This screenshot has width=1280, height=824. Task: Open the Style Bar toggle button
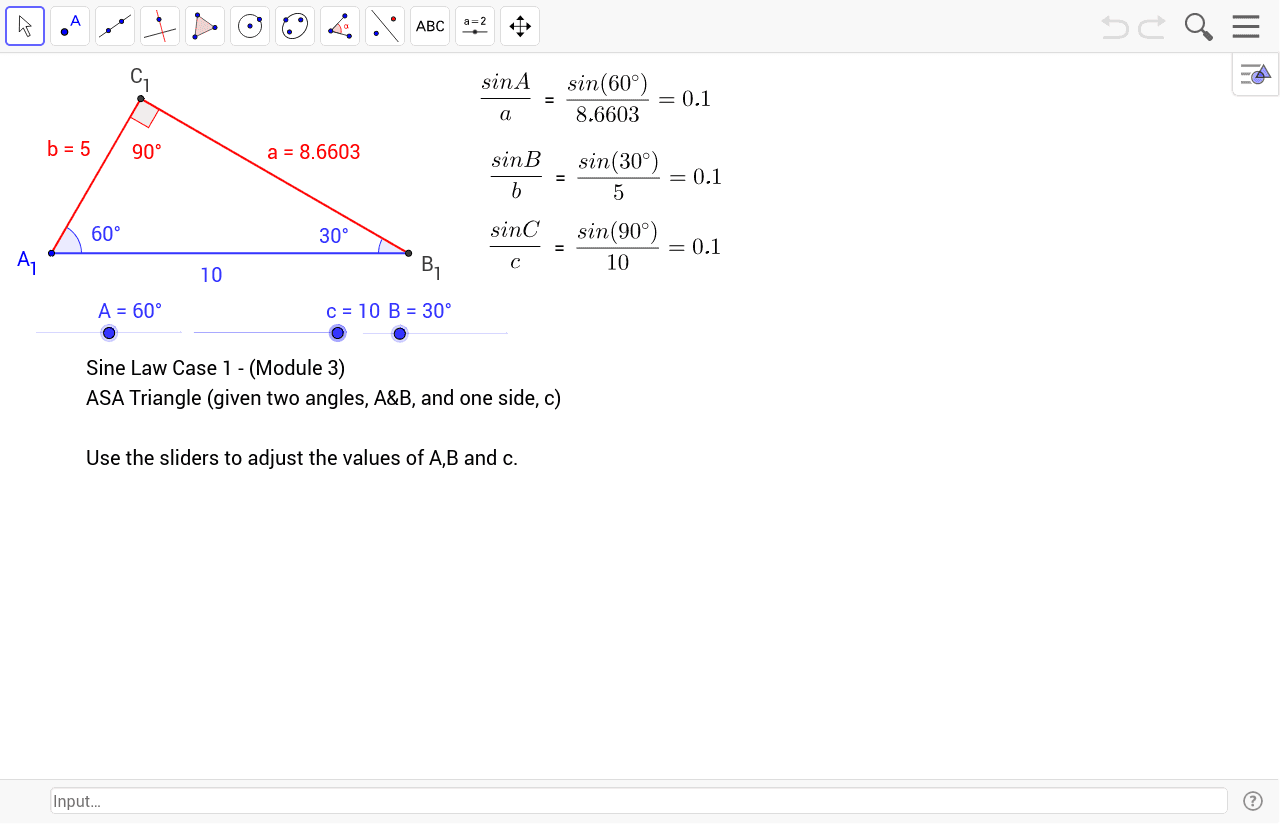(1255, 74)
